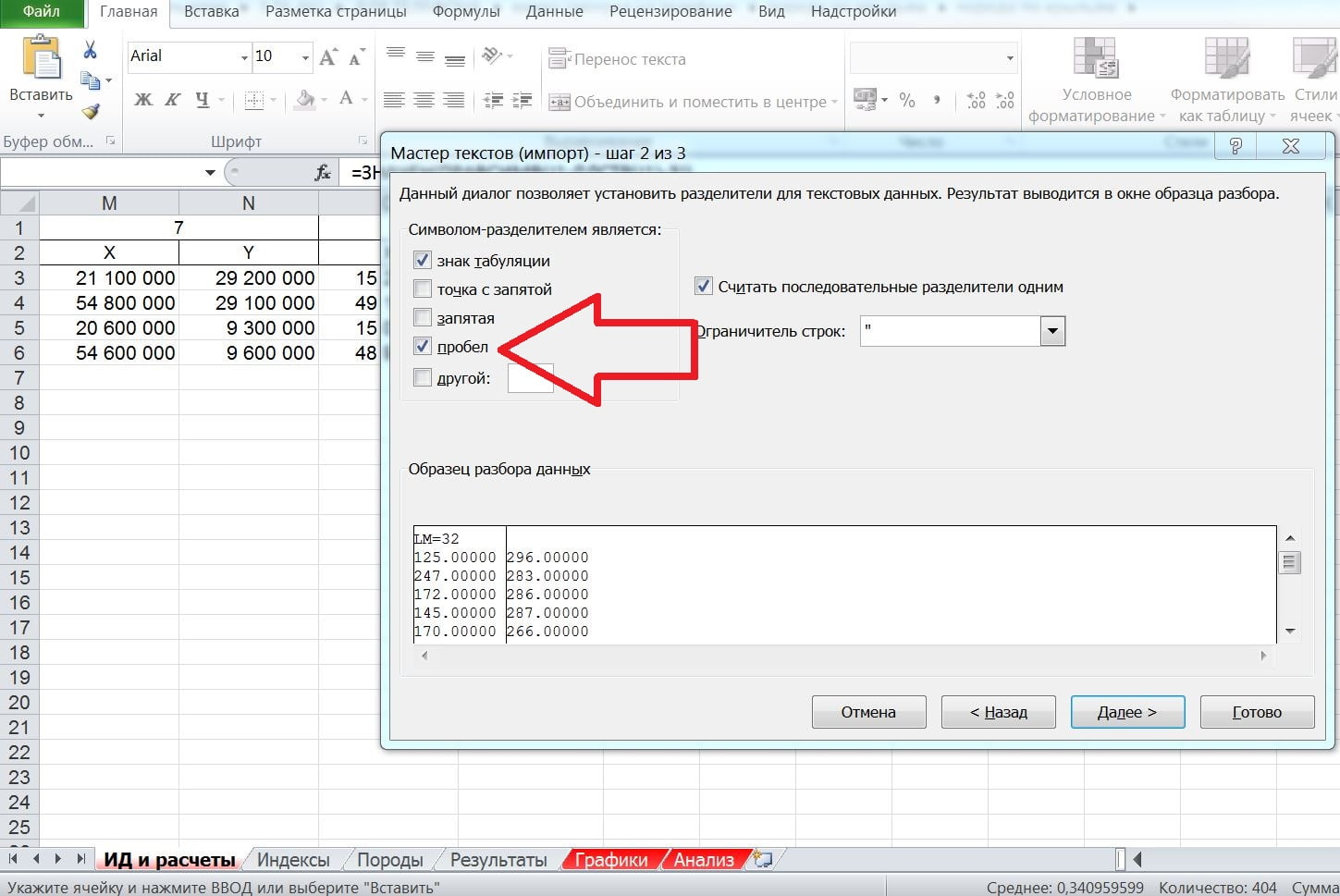Uncheck the 'знак табуляции' checkbox
The image size is (1340, 896).
tap(423, 261)
